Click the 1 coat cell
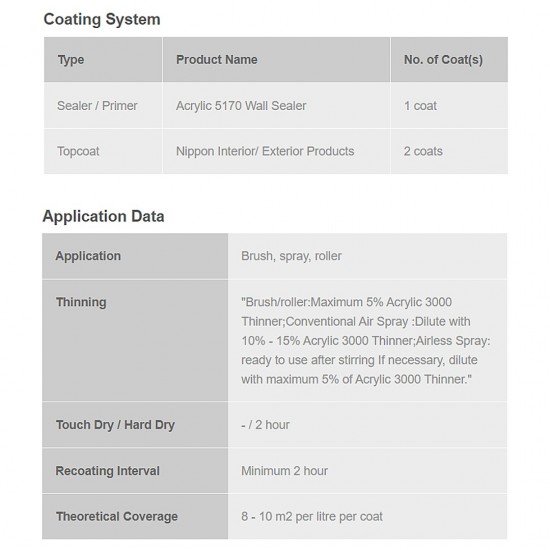 tap(420, 106)
